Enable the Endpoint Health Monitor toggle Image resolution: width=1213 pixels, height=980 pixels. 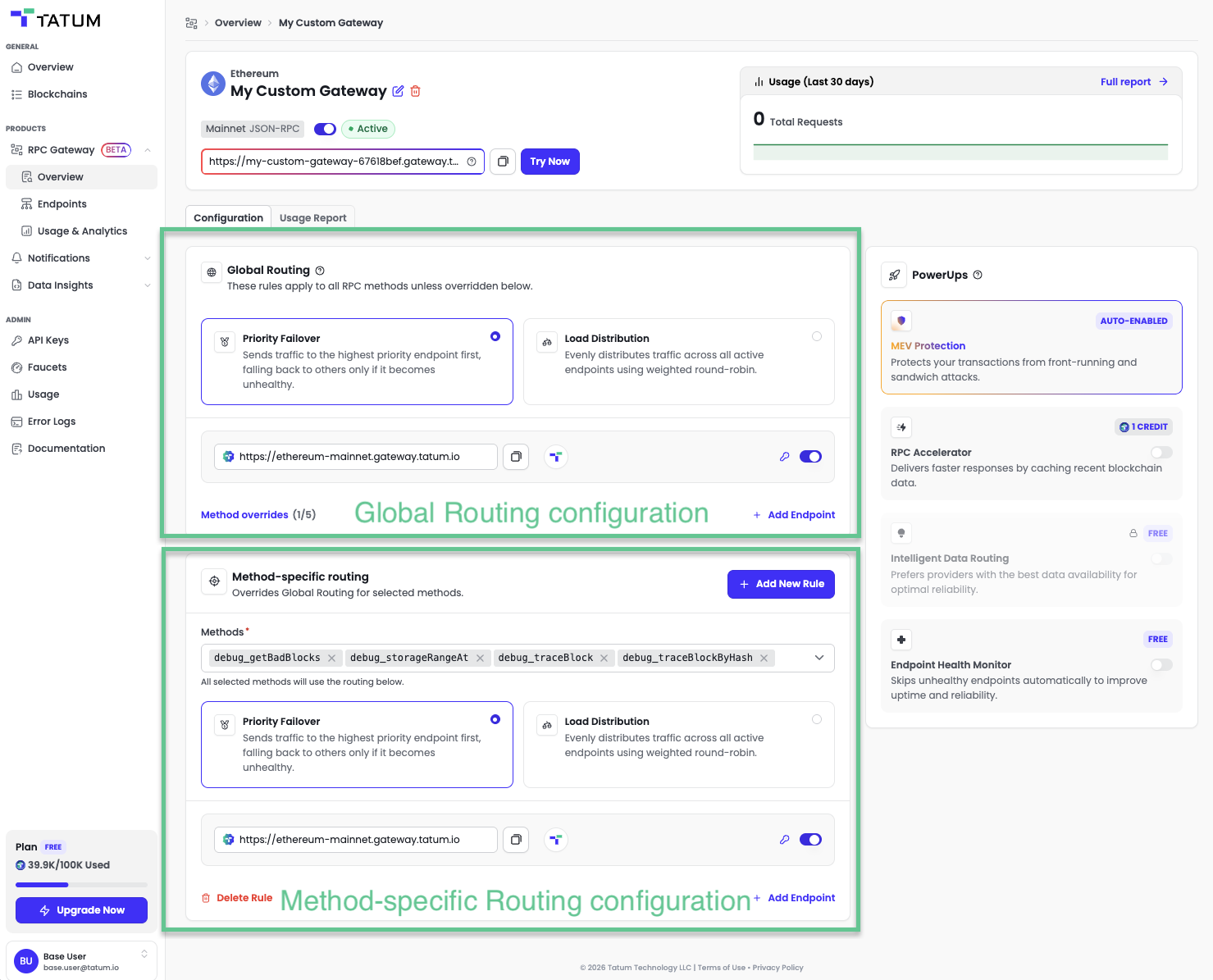[1161, 665]
